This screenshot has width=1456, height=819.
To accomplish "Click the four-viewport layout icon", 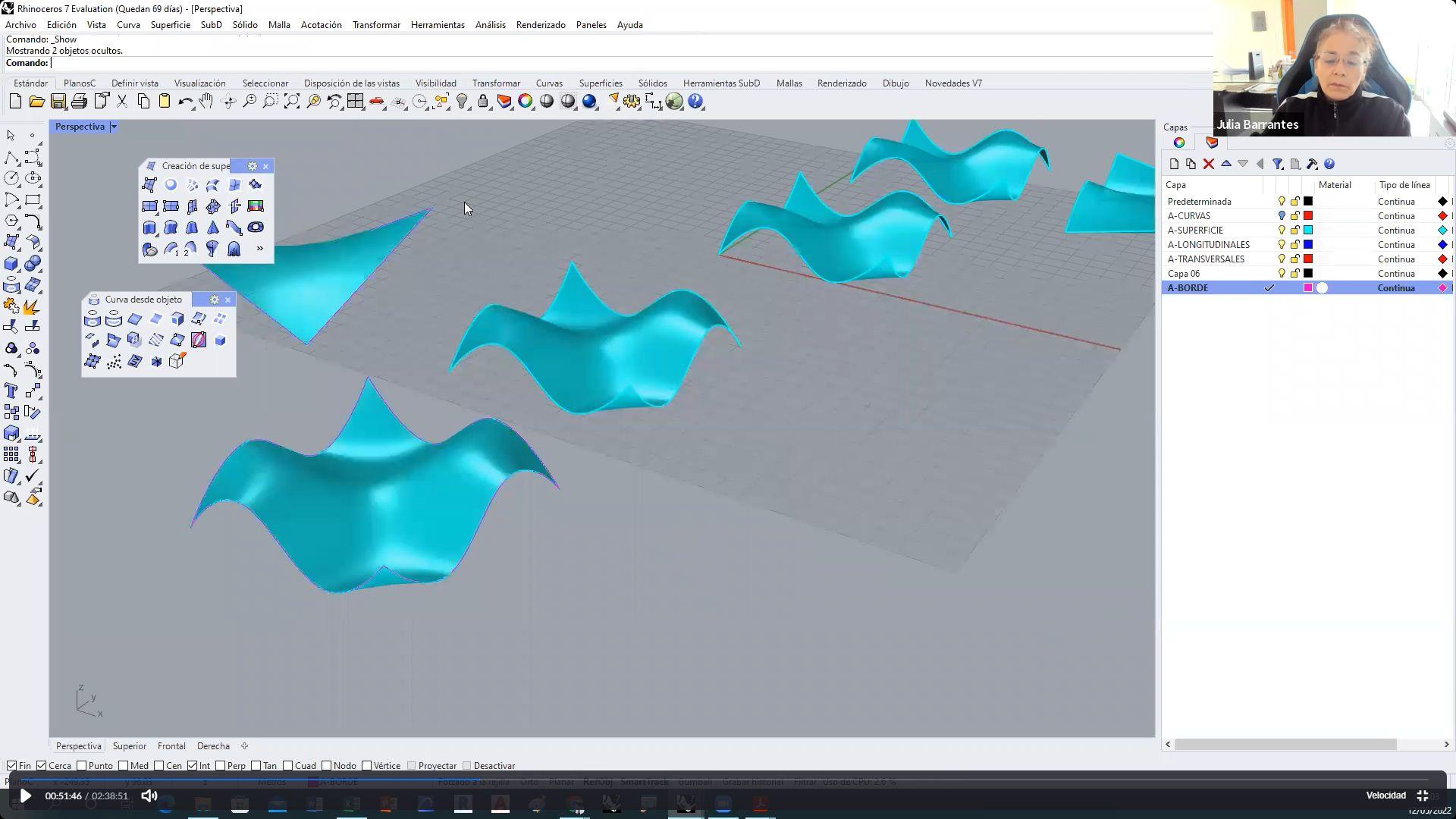I will click(x=356, y=102).
